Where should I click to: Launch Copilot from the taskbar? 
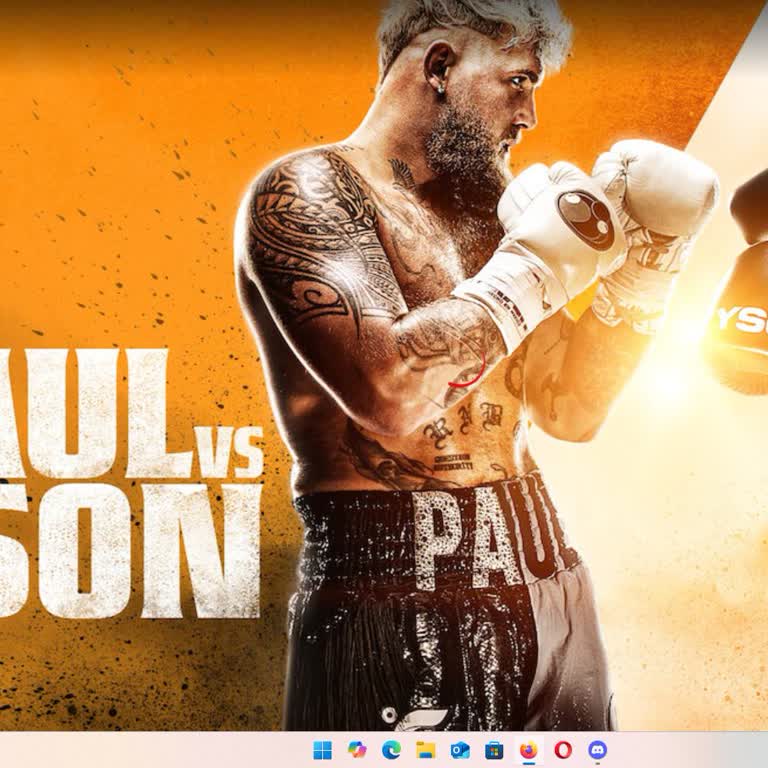click(357, 750)
